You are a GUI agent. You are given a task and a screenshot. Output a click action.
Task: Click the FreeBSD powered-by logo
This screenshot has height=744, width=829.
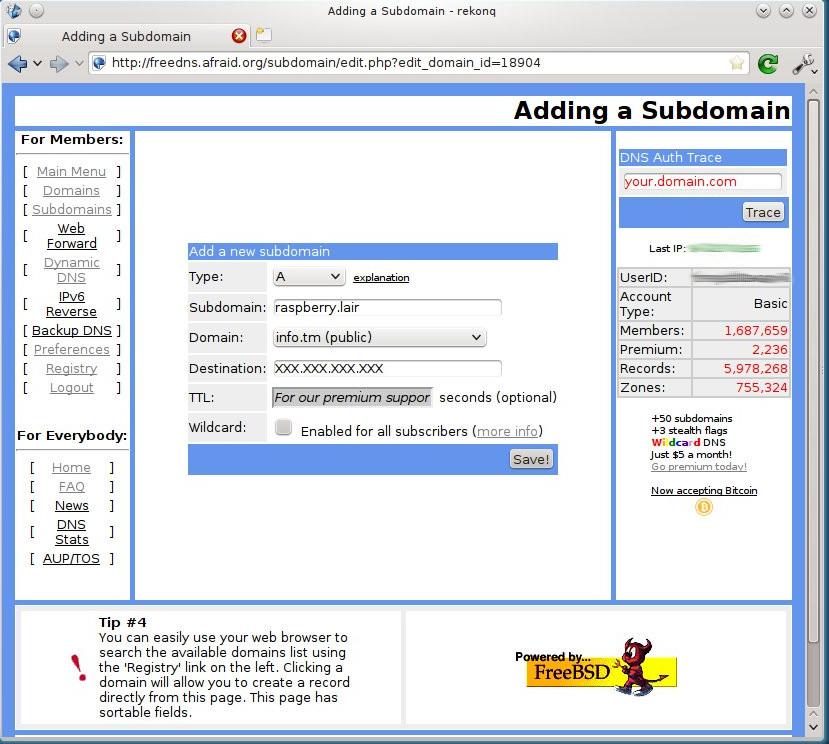(x=601, y=667)
